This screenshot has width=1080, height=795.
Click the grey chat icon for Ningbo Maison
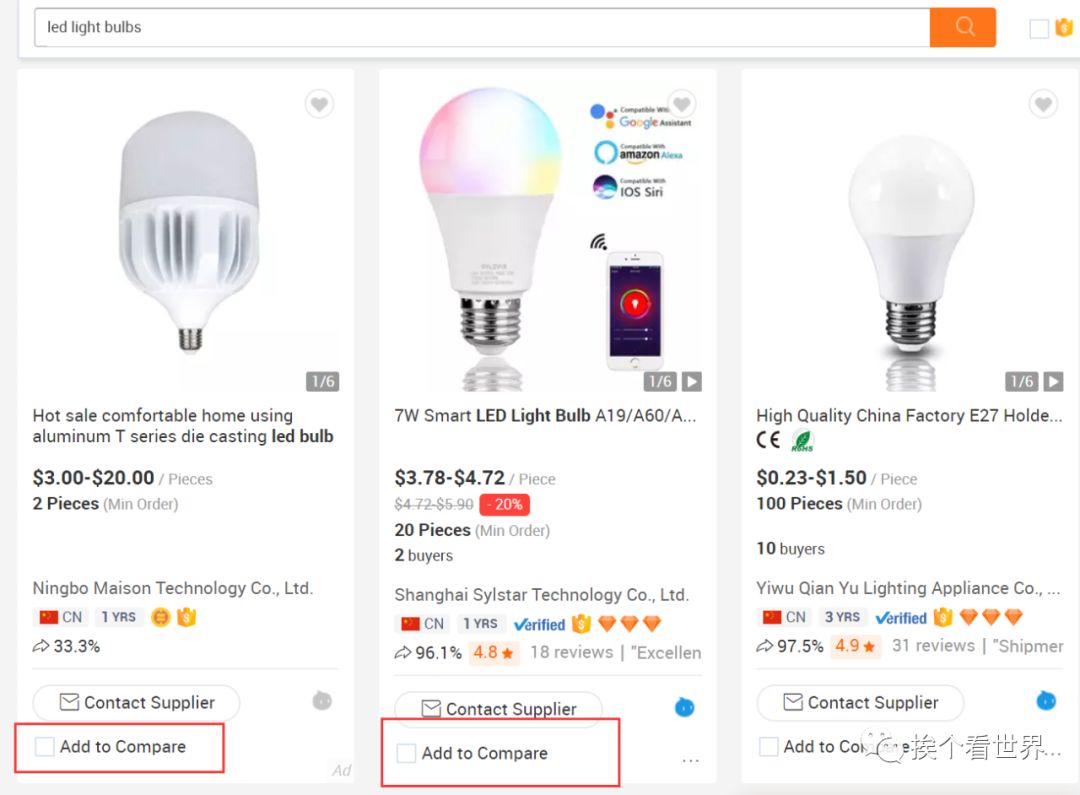[x=322, y=701]
